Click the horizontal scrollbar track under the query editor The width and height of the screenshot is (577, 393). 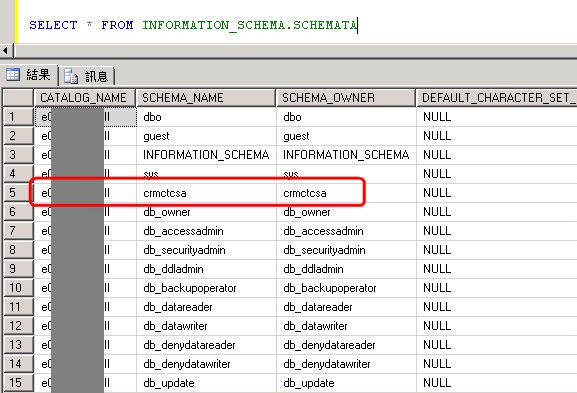(295, 50)
